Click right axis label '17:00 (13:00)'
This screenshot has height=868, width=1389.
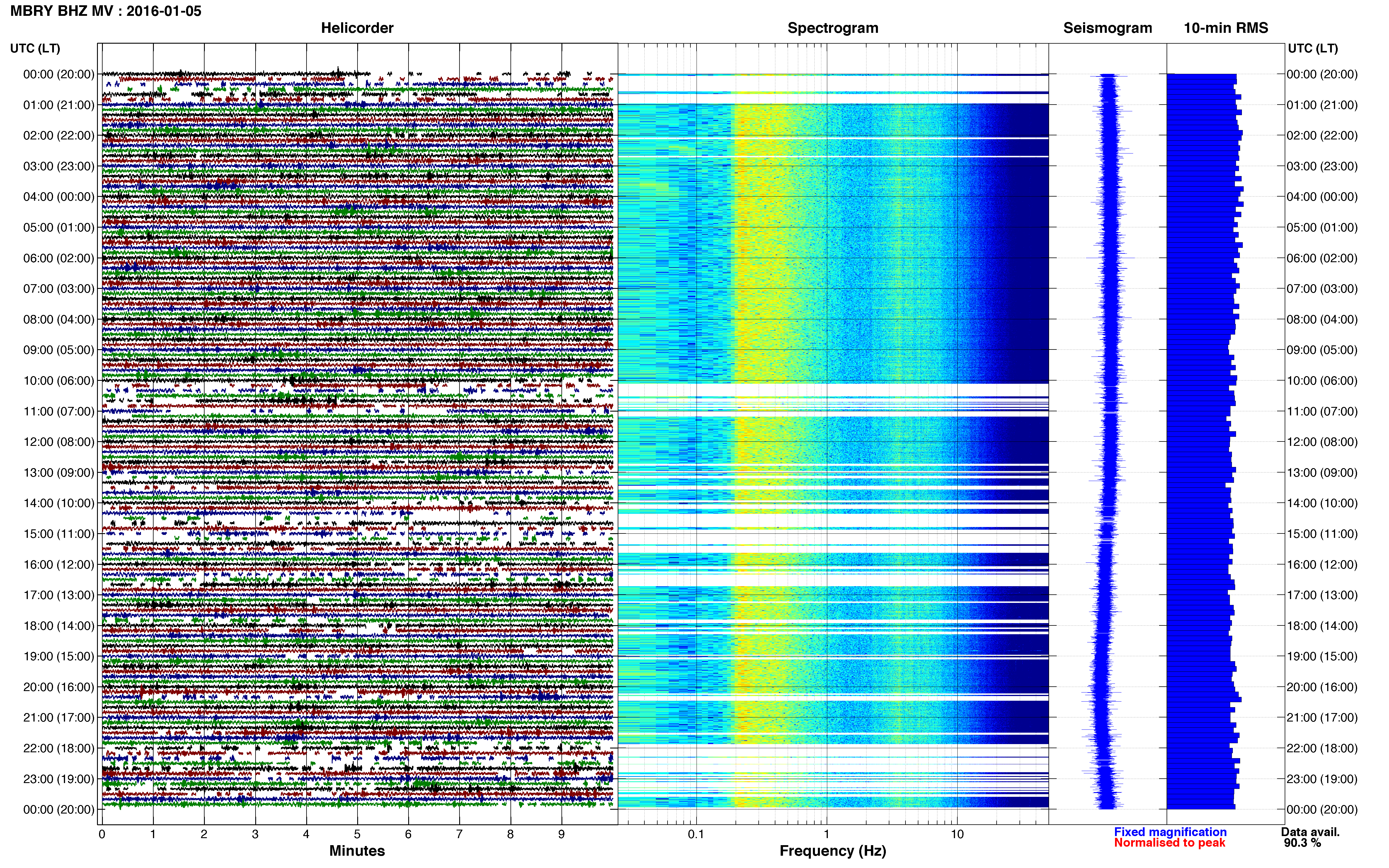1322,595
